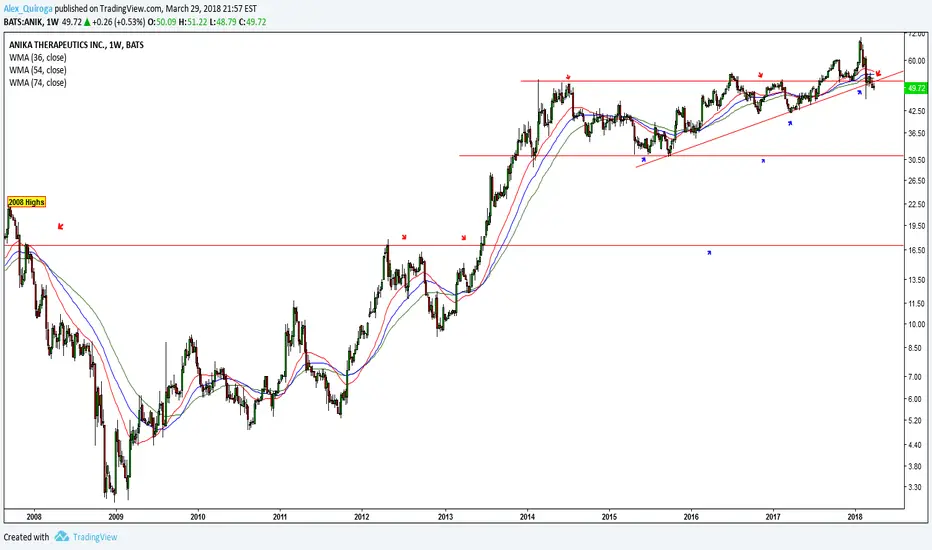Click the 19.50 price axis label

click(917, 226)
